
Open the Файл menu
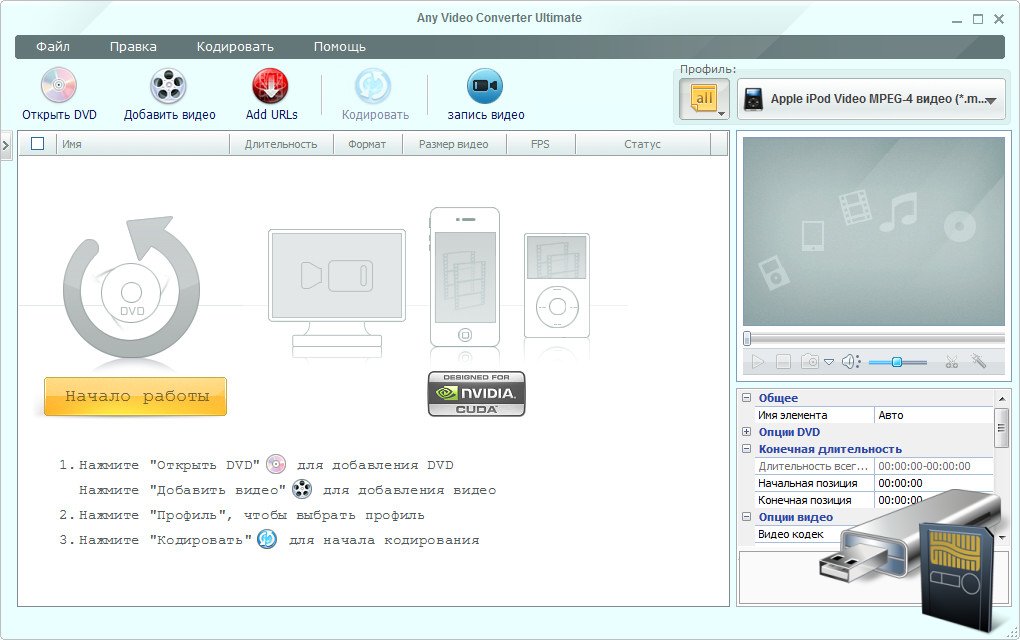click(x=53, y=47)
